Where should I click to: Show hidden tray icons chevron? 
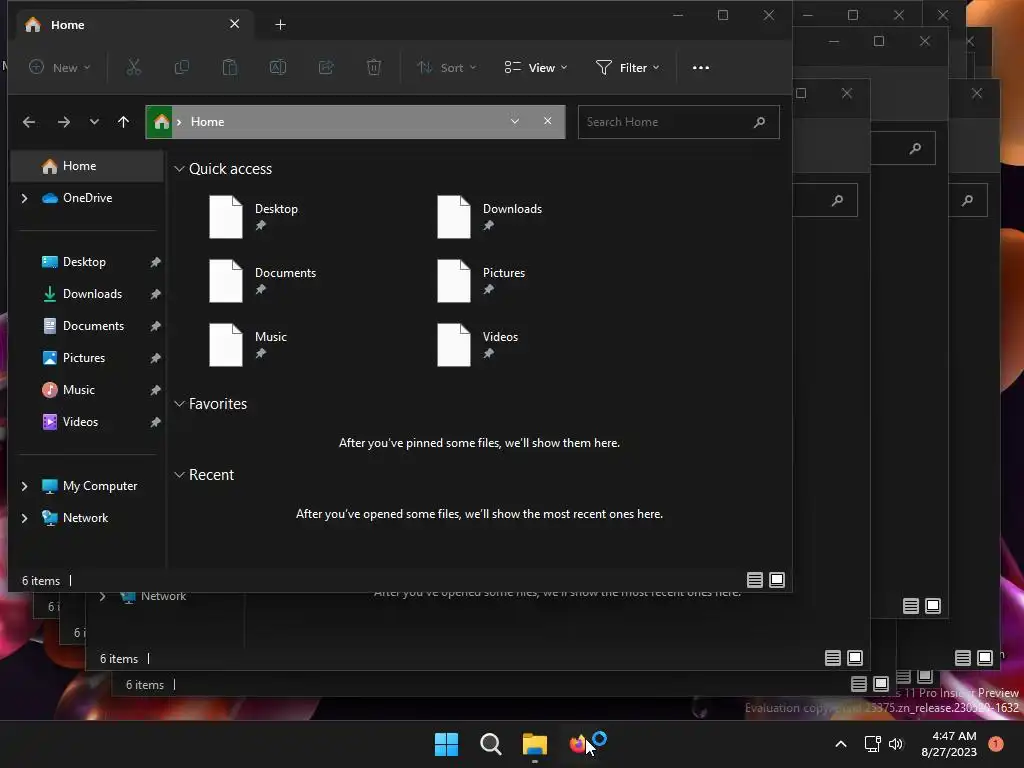pyautogui.click(x=841, y=744)
